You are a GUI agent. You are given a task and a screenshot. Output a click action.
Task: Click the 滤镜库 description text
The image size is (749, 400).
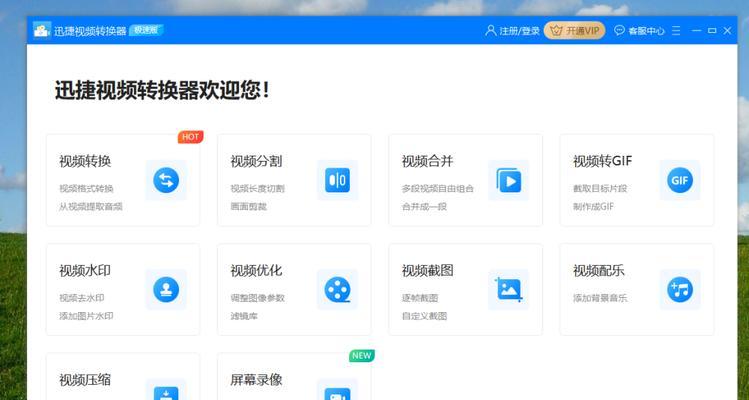click(x=244, y=316)
